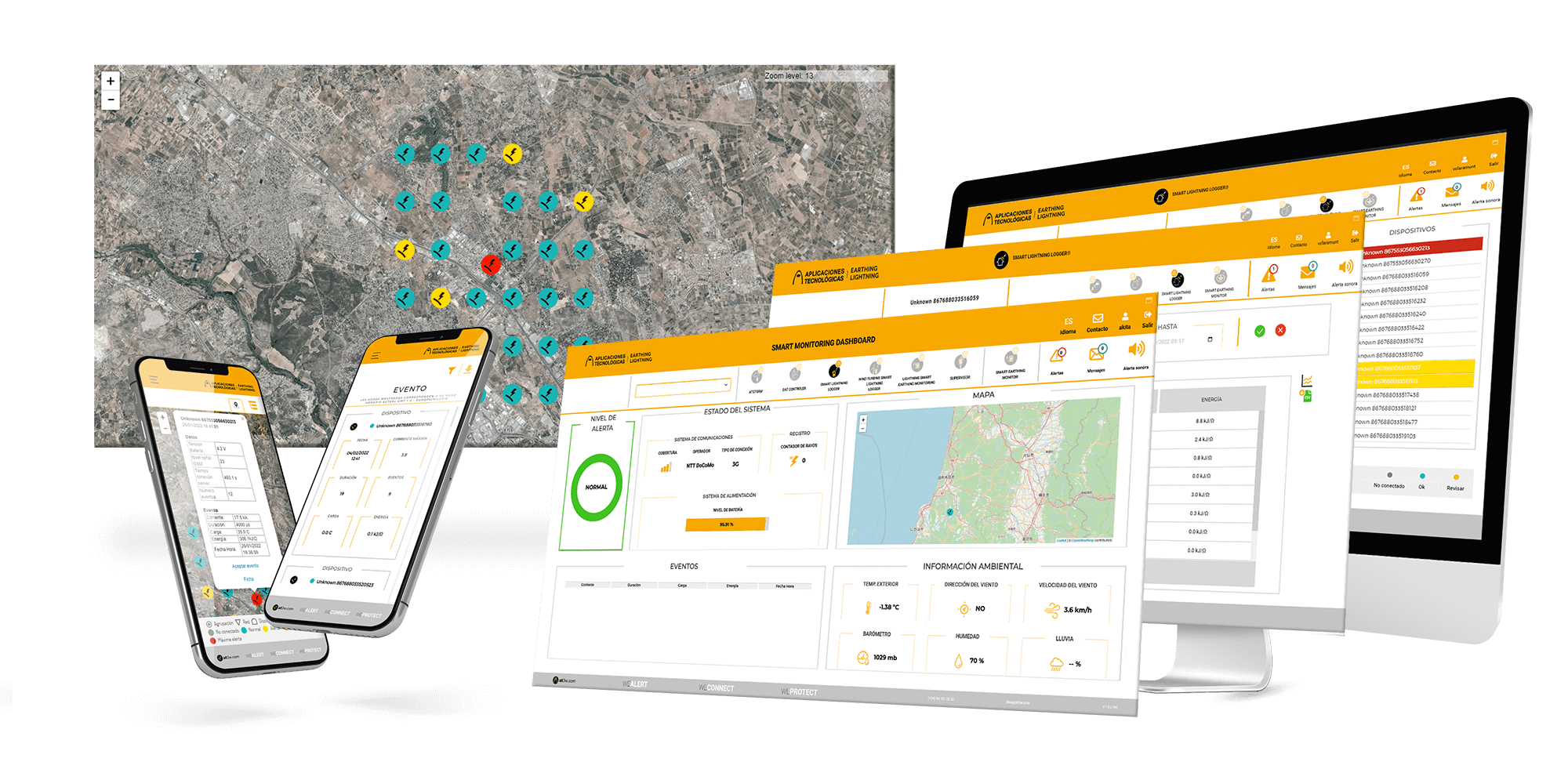The height and width of the screenshot is (780, 1568).
Task: Click the 8.8 kJ/Ω energy cell
Action: [x=1205, y=421]
